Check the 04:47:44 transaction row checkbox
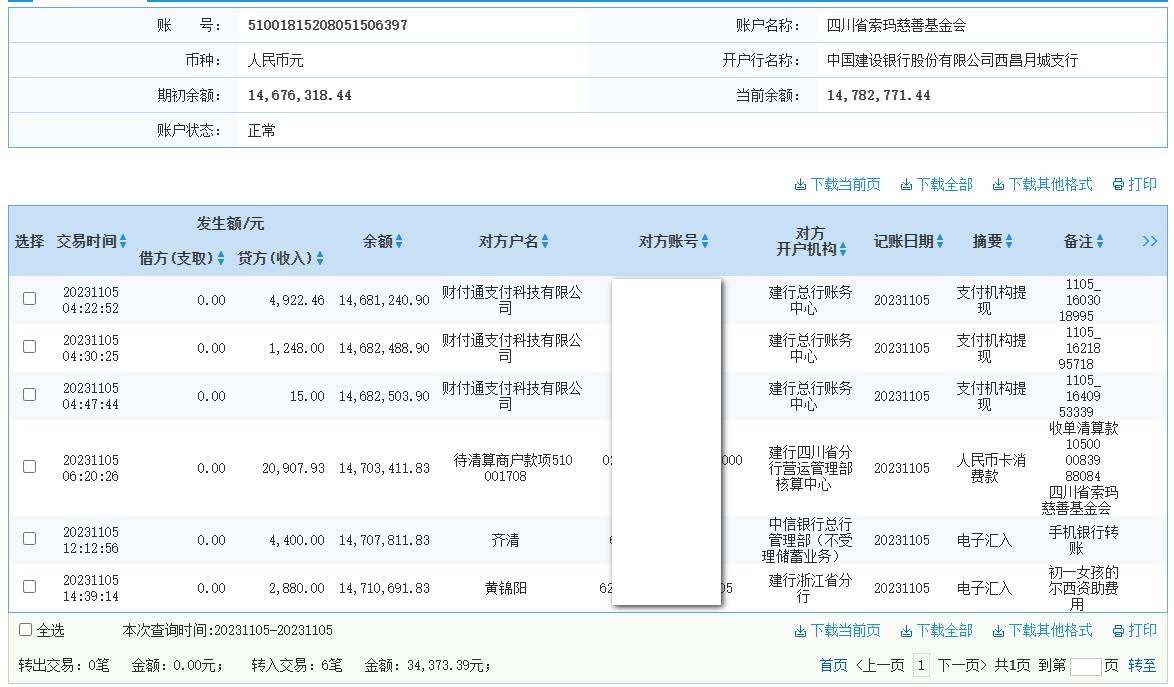Image resolution: width=1174 pixels, height=687 pixels. (29, 394)
